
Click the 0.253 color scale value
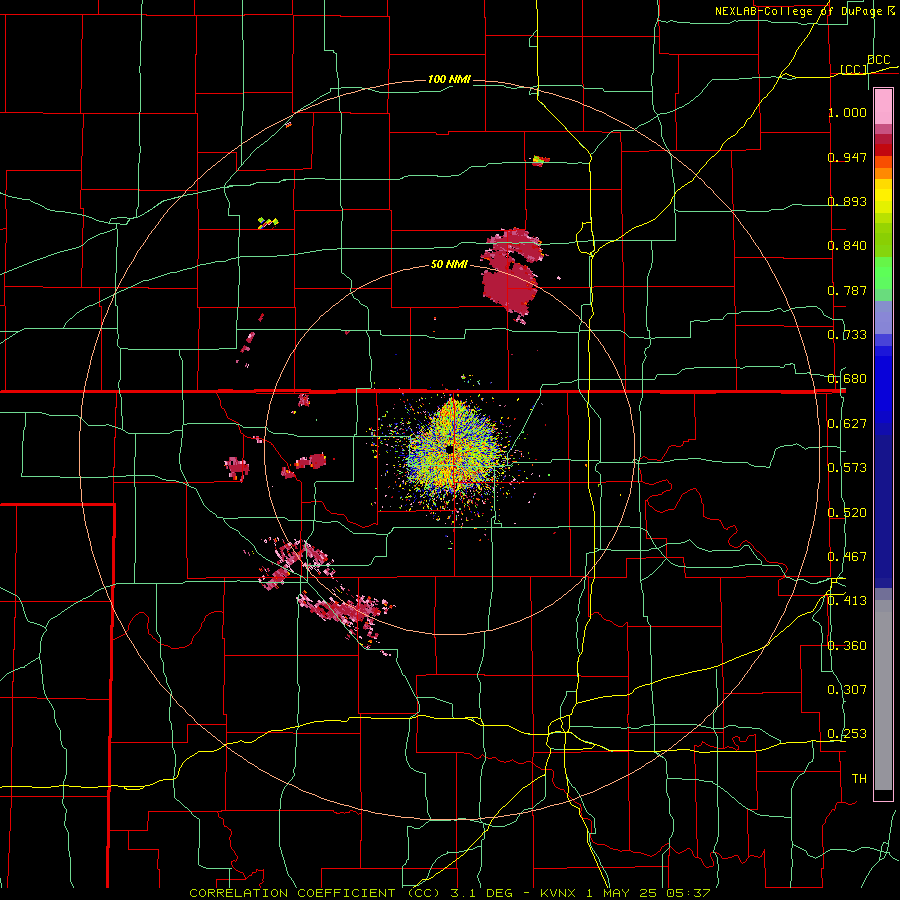(x=847, y=734)
